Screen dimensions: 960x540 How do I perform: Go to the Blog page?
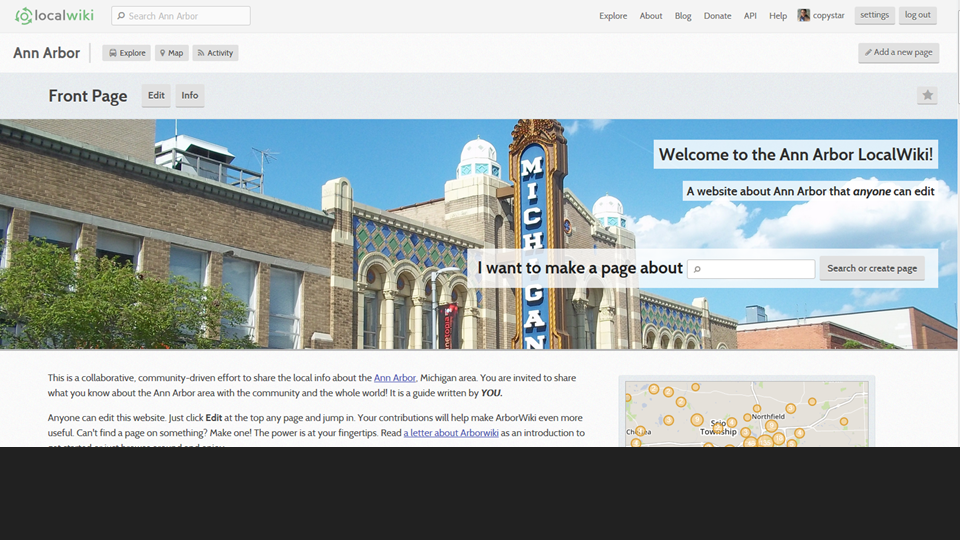(683, 16)
